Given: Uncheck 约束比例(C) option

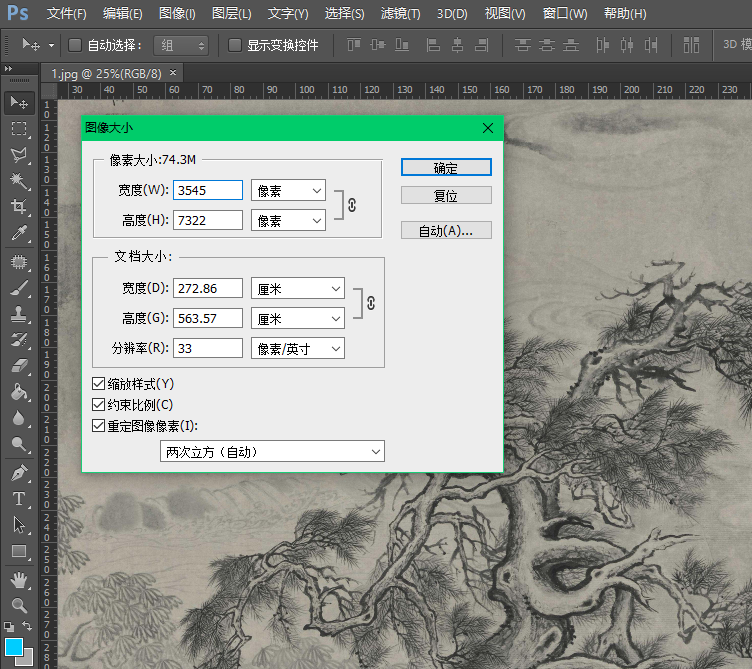Looking at the screenshot, I should [x=98, y=405].
